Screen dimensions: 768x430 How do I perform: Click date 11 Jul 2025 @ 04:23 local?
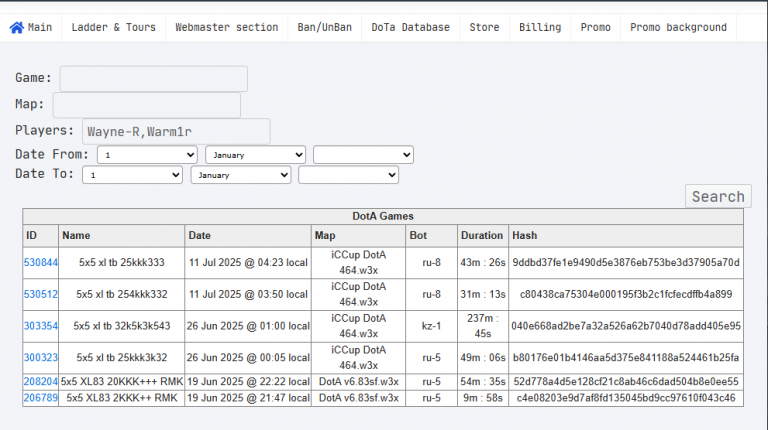tap(248, 263)
